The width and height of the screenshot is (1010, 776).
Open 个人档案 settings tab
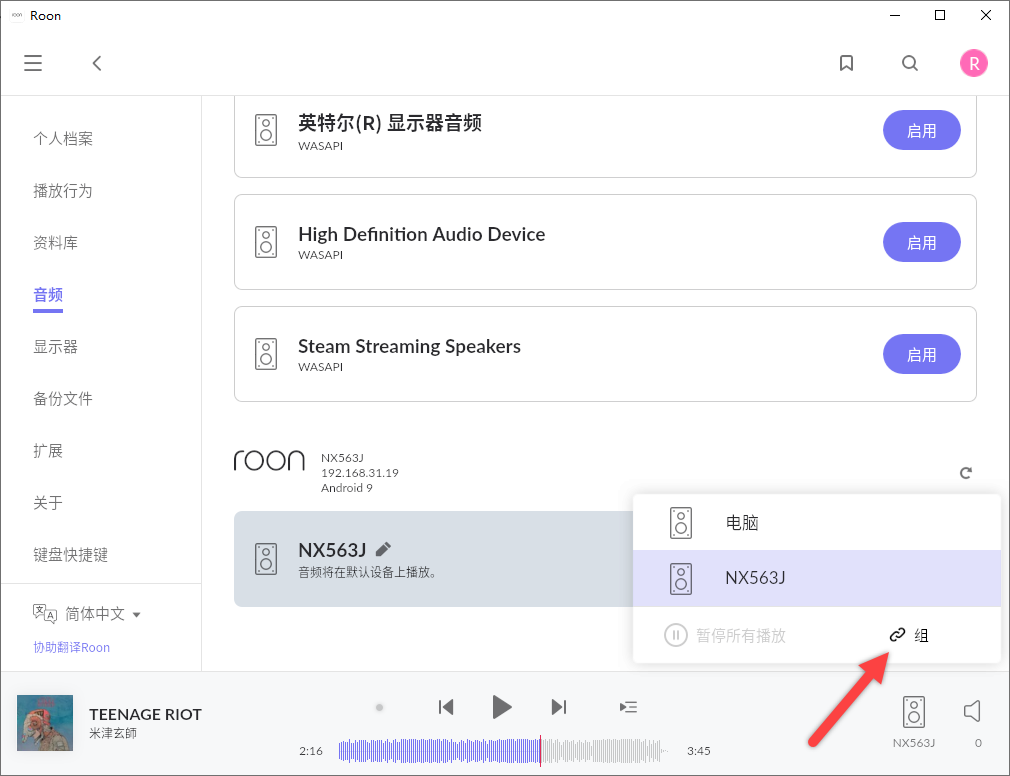click(x=63, y=138)
